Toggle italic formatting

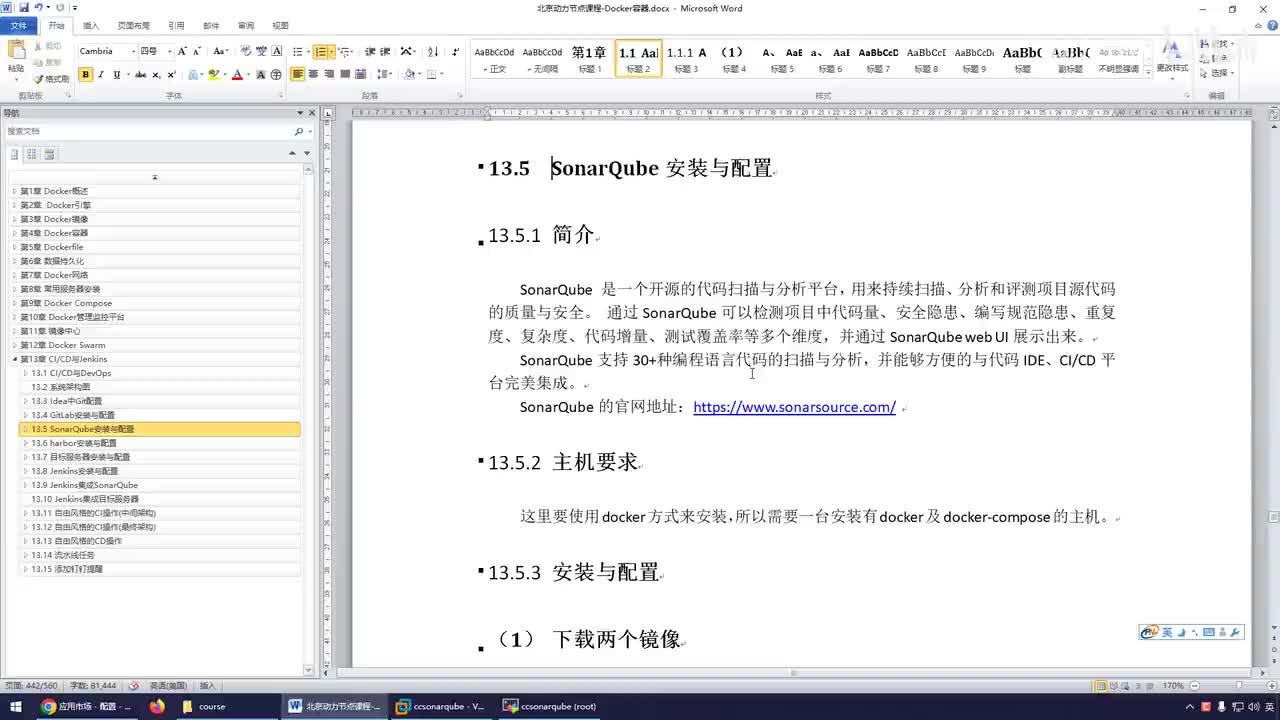point(101,75)
